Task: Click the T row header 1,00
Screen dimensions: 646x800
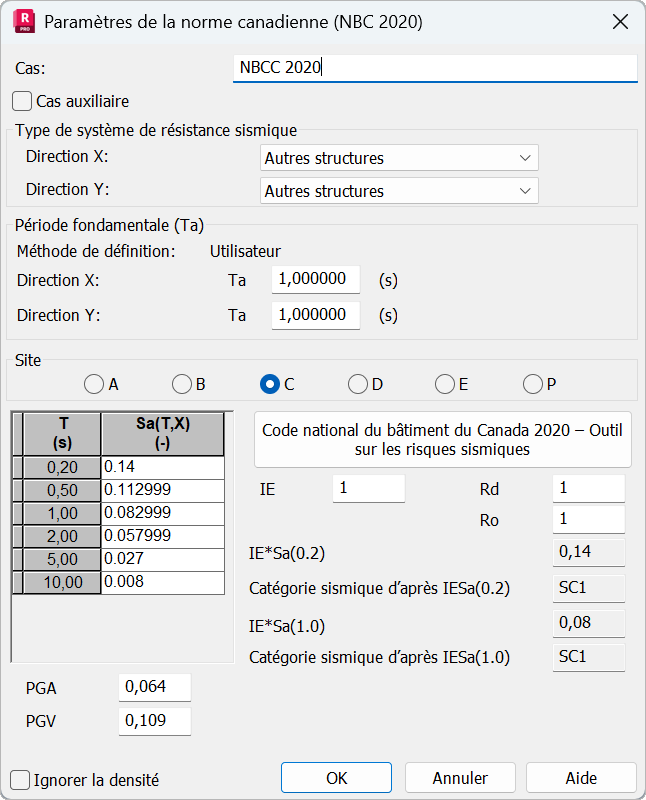Action: click(x=62, y=513)
